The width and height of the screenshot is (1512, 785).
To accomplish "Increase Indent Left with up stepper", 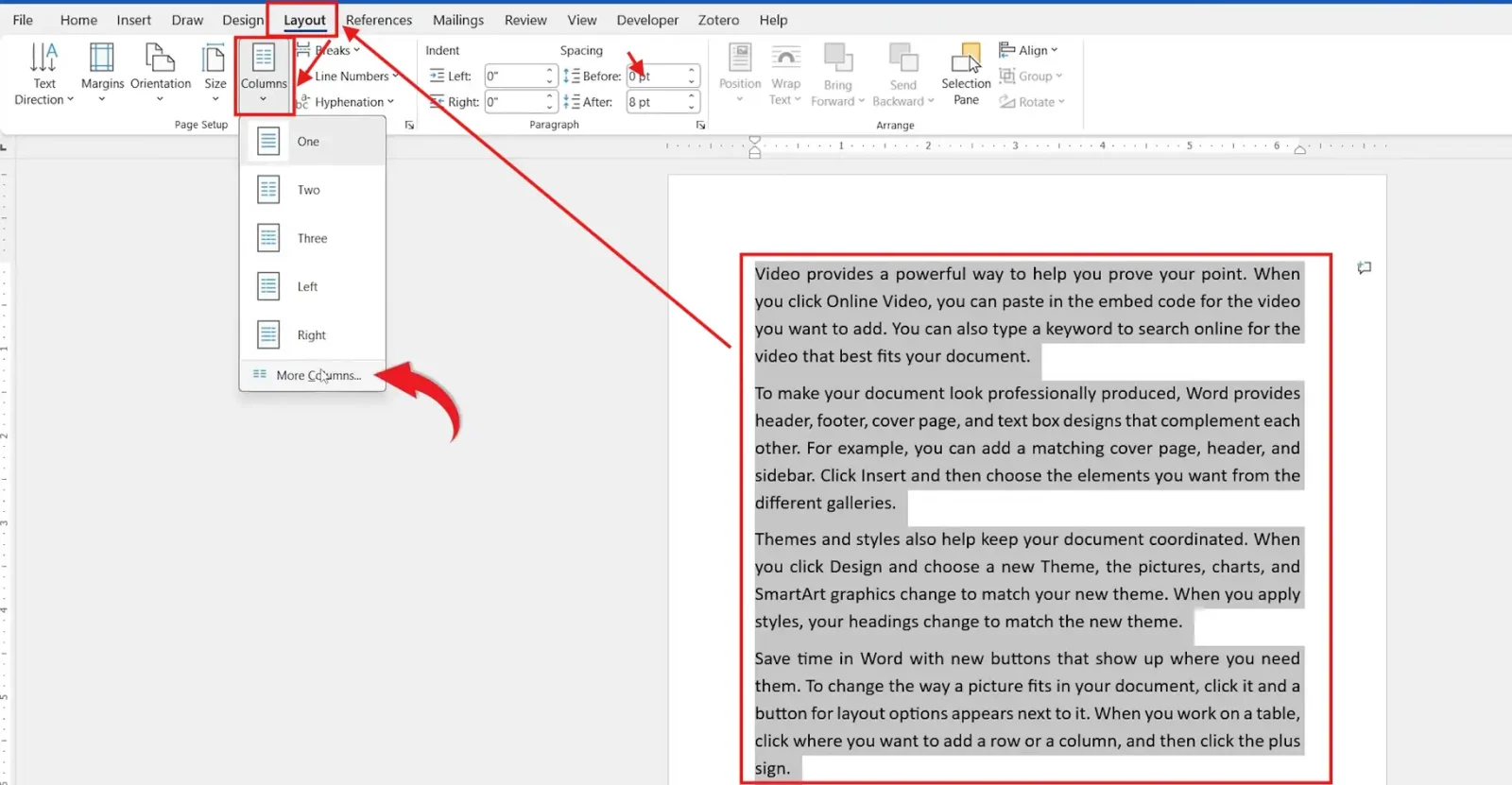I will [x=549, y=71].
